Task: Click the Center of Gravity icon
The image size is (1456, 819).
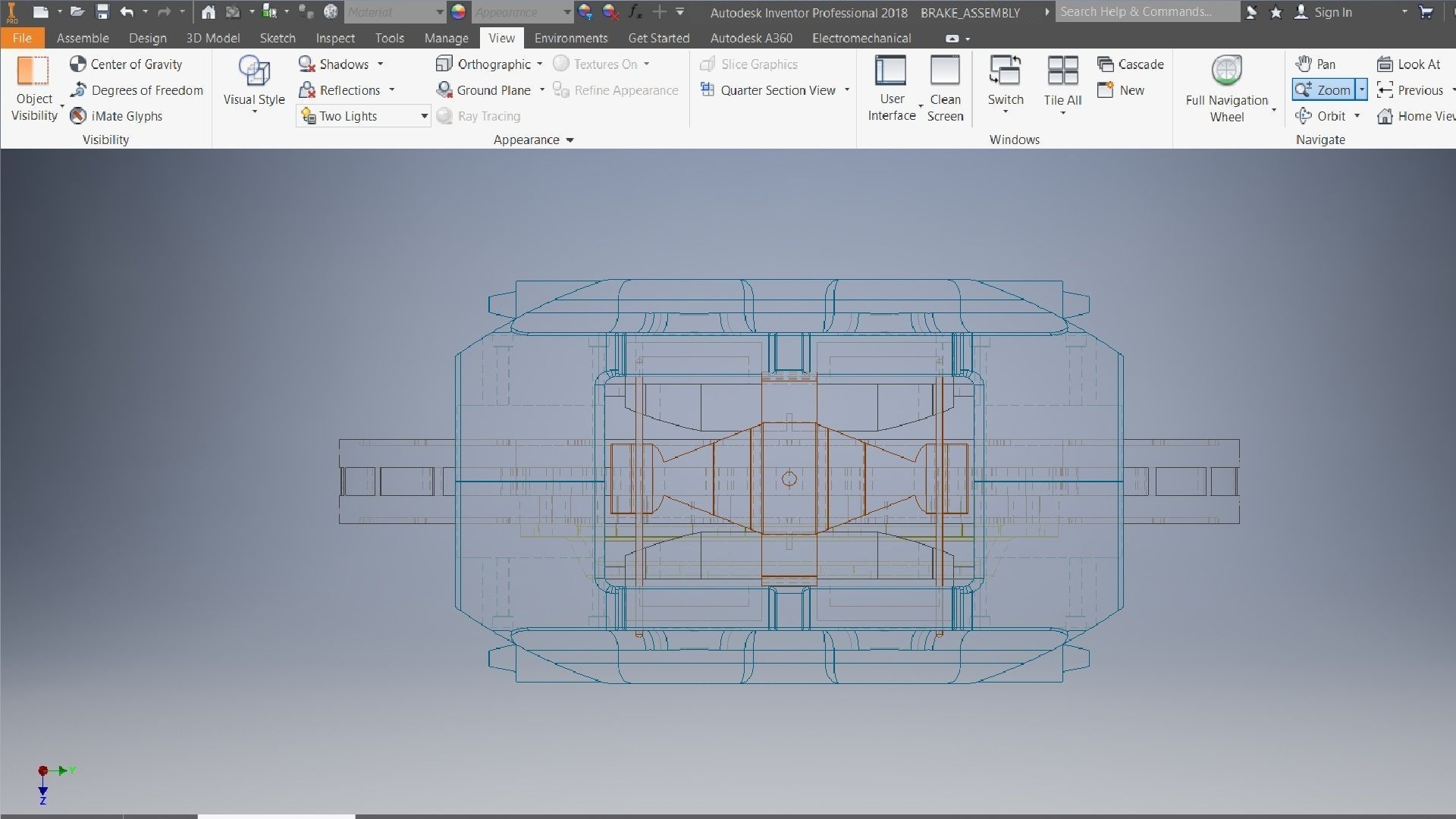Action: pos(78,64)
